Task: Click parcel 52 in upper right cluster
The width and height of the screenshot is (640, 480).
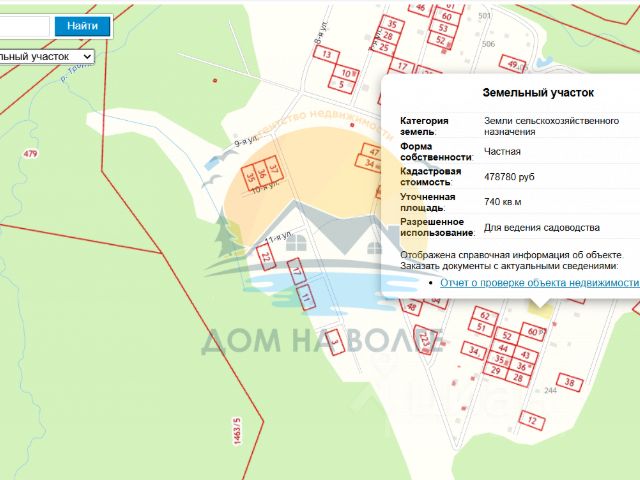Action: pos(441,40)
